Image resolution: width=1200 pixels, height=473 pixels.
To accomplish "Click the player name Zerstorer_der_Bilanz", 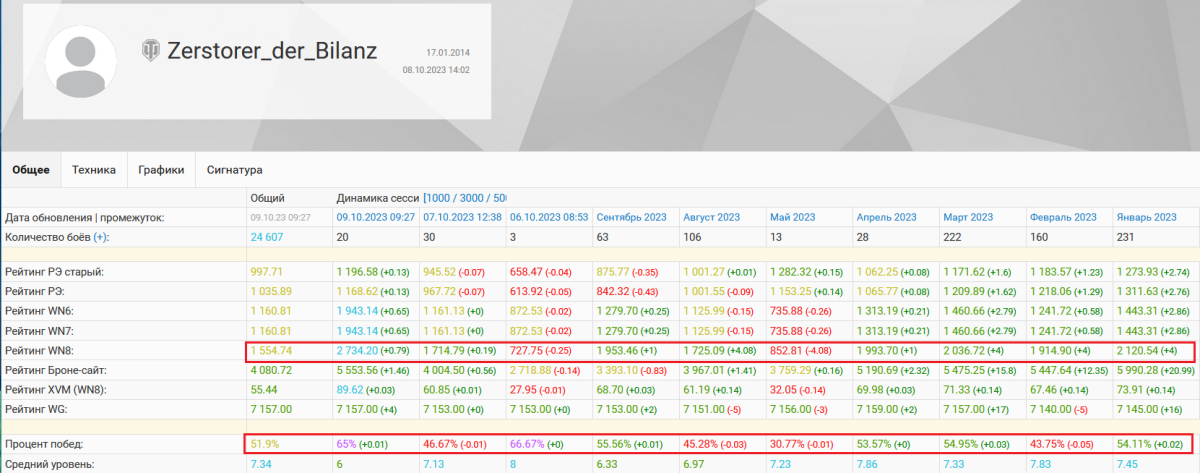I will [272, 50].
